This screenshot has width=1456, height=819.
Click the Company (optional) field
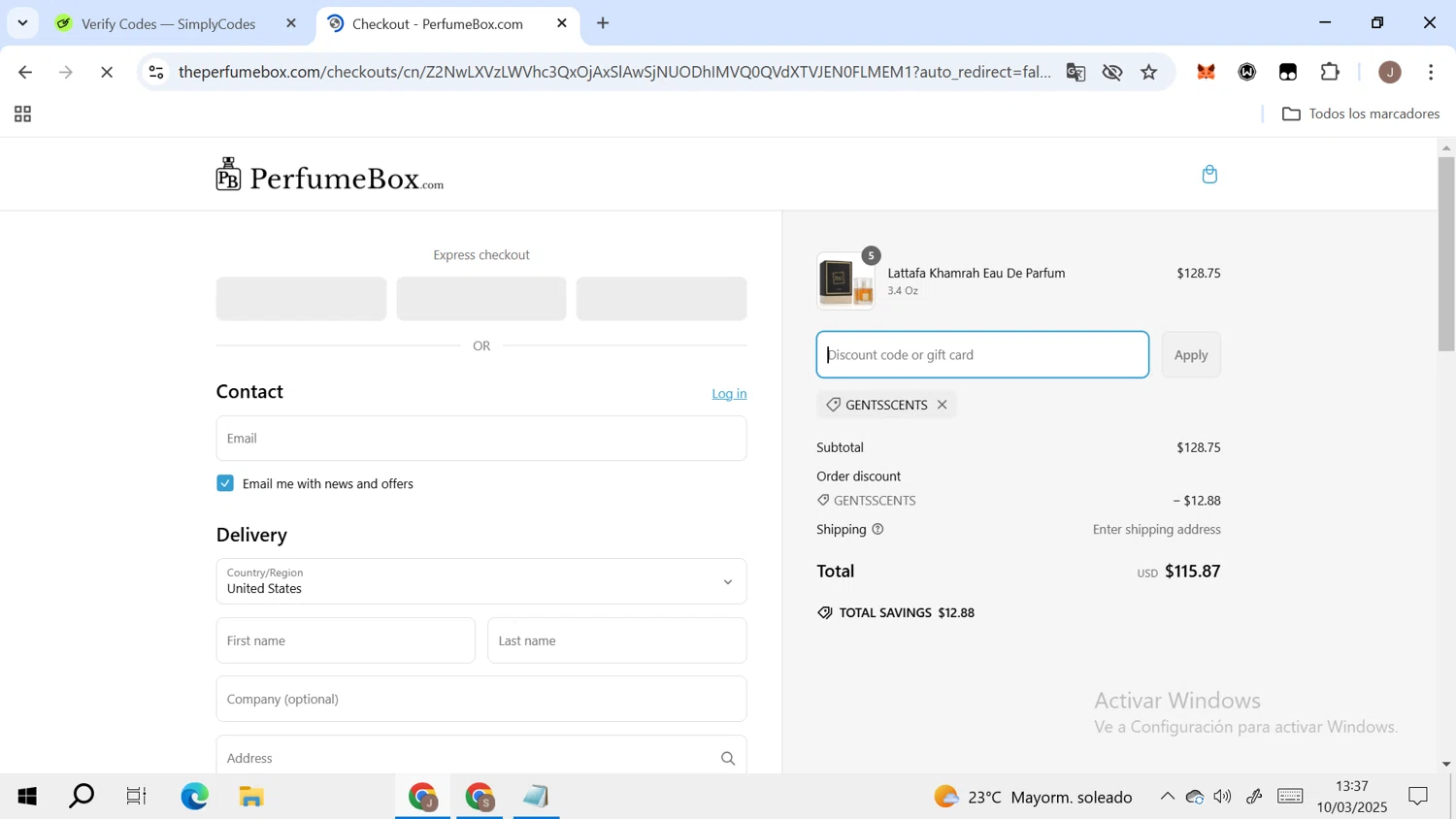481,699
